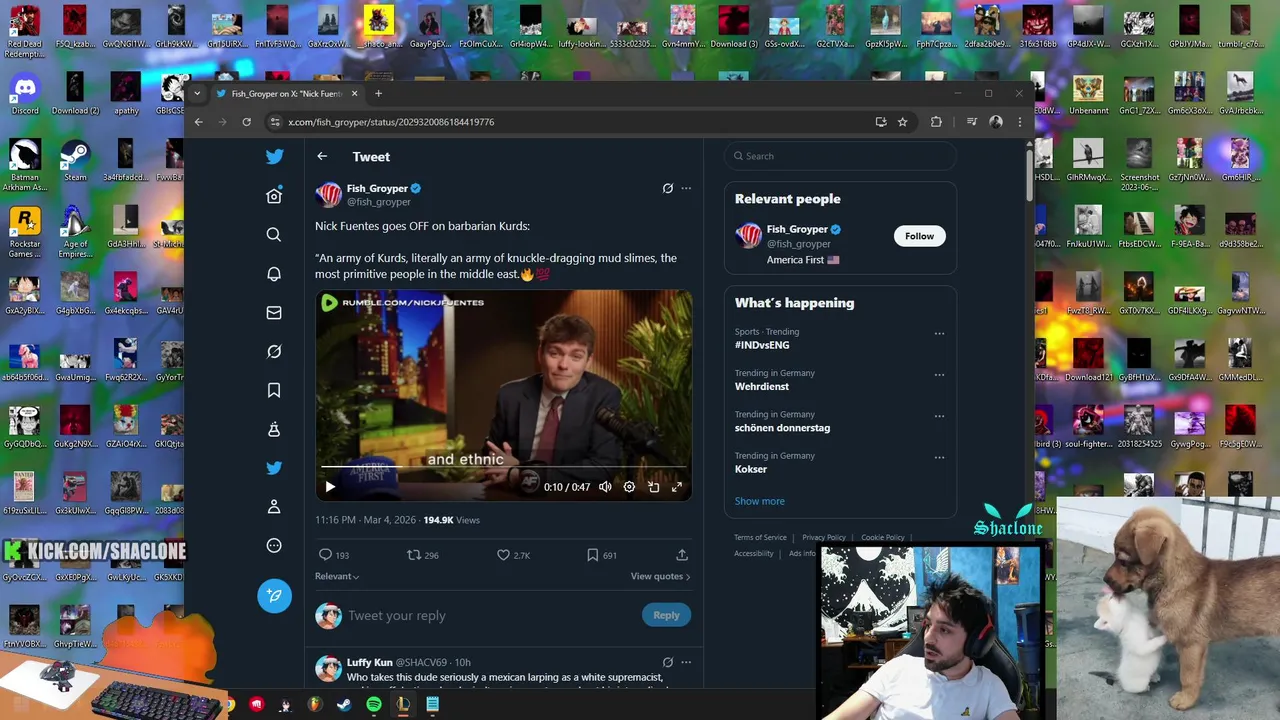Open Steam from the taskbar
The width and height of the screenshot is (1280, 720).
coord(343,705)
